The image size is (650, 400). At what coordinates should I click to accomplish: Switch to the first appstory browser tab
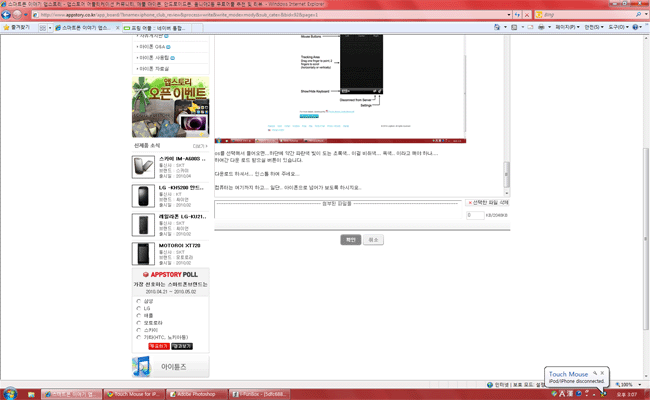point(83,28)
